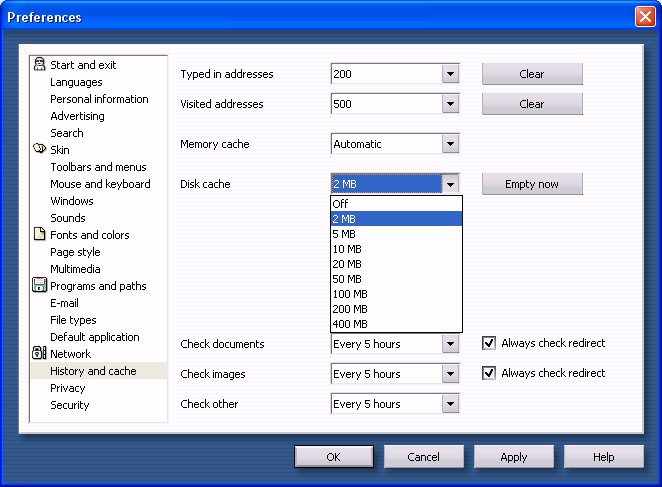Close the Preferences dialog window
The image size is (662, 487).
644,17
